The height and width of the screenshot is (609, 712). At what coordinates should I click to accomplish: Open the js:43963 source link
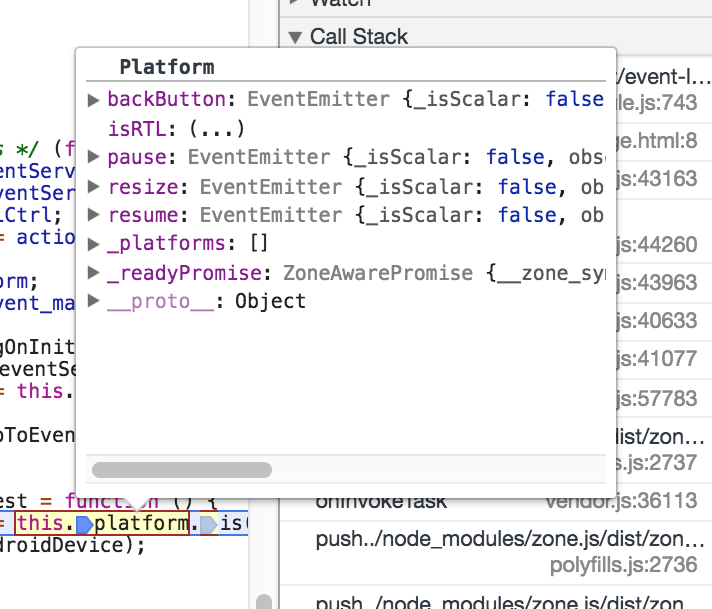point(657,282)
